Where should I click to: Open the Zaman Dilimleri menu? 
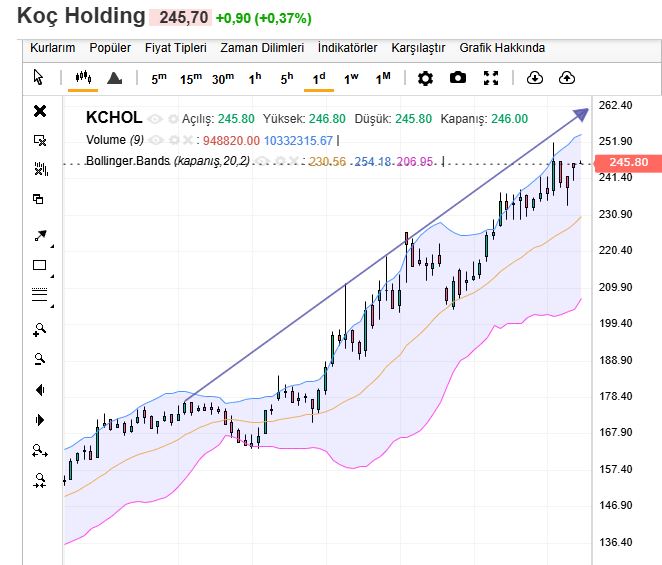click(262, 48)
